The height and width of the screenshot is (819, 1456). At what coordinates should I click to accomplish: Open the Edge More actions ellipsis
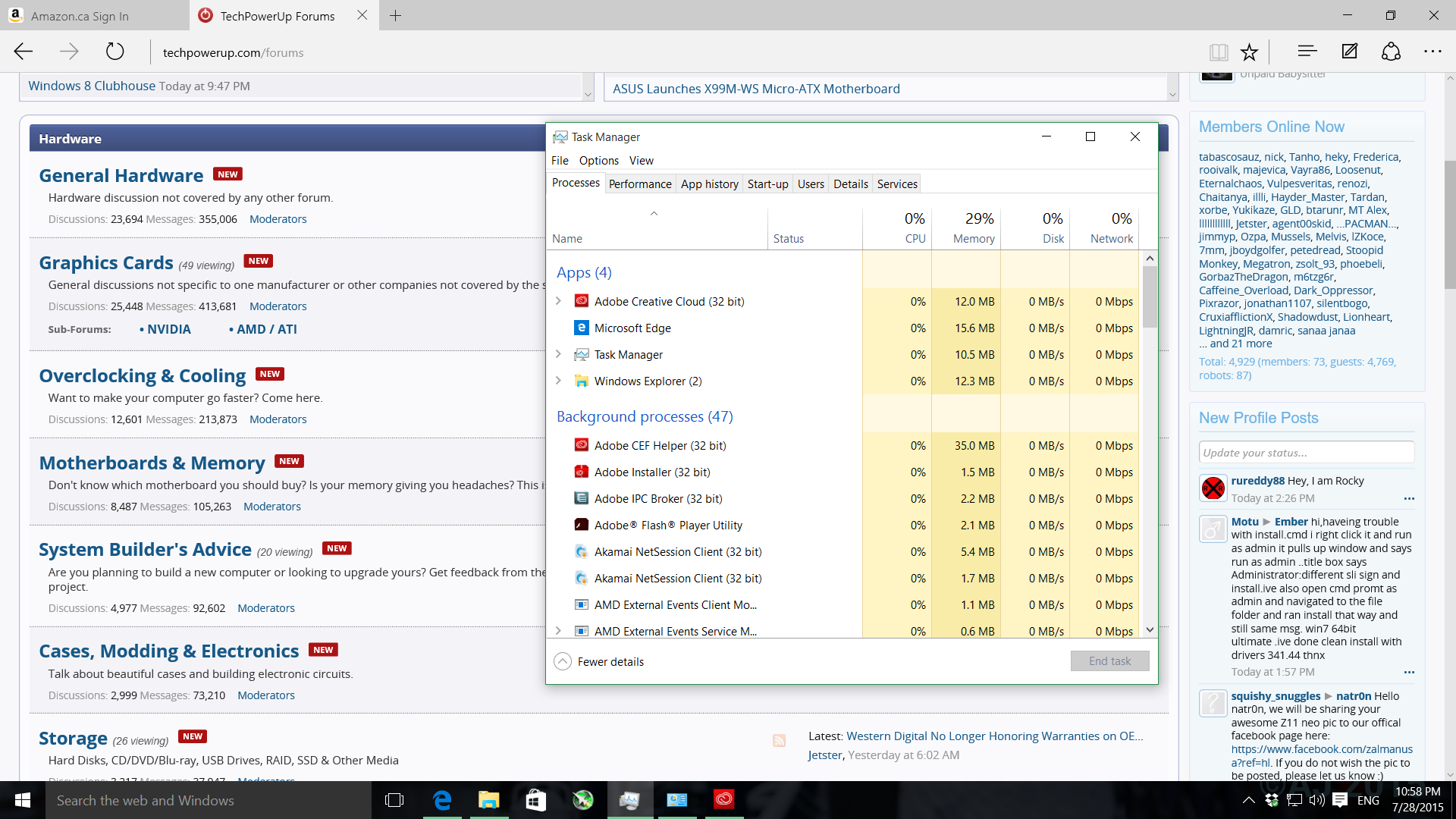point(1432,52)
